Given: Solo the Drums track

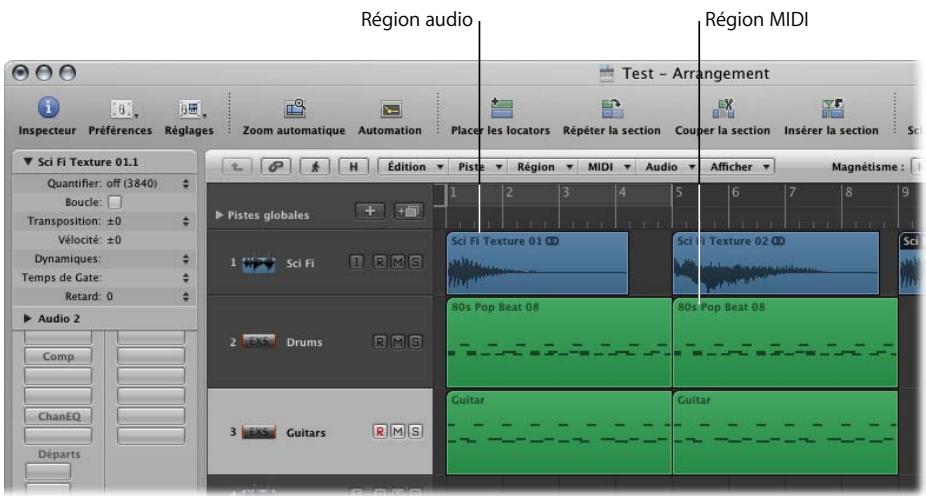Looking at the screenshot, I should (x=415, y=341).
